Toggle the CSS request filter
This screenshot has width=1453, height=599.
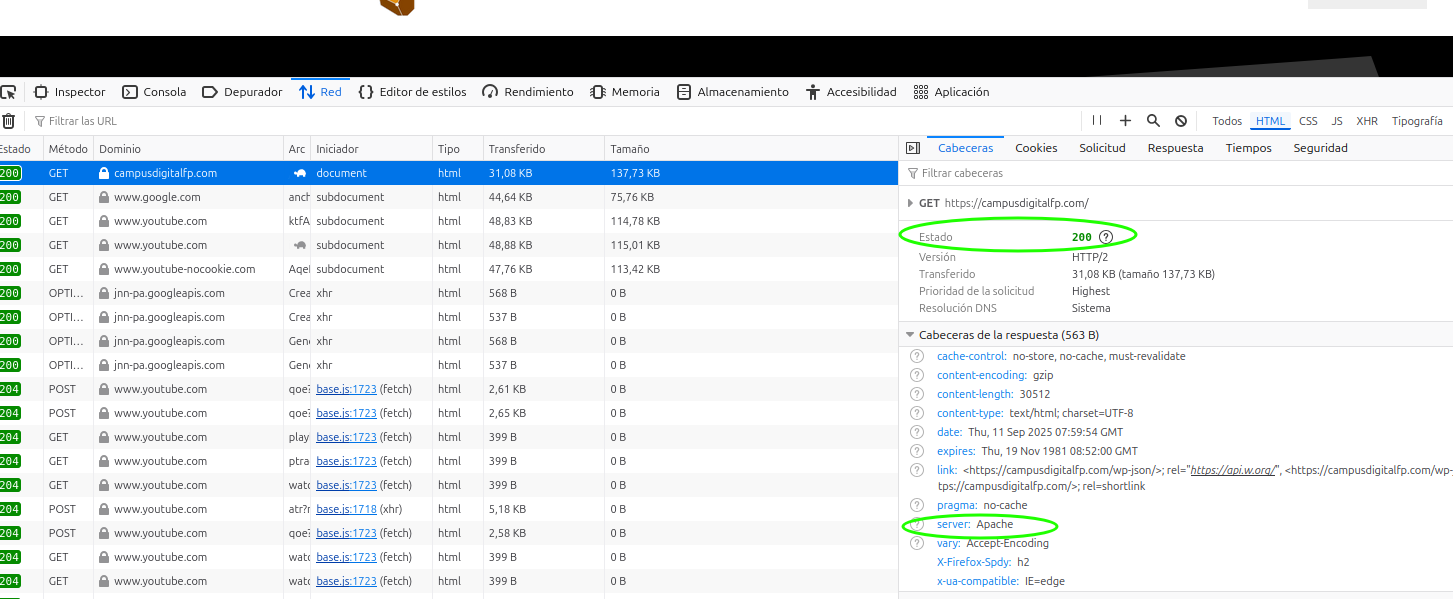[x=1308, y=121]
